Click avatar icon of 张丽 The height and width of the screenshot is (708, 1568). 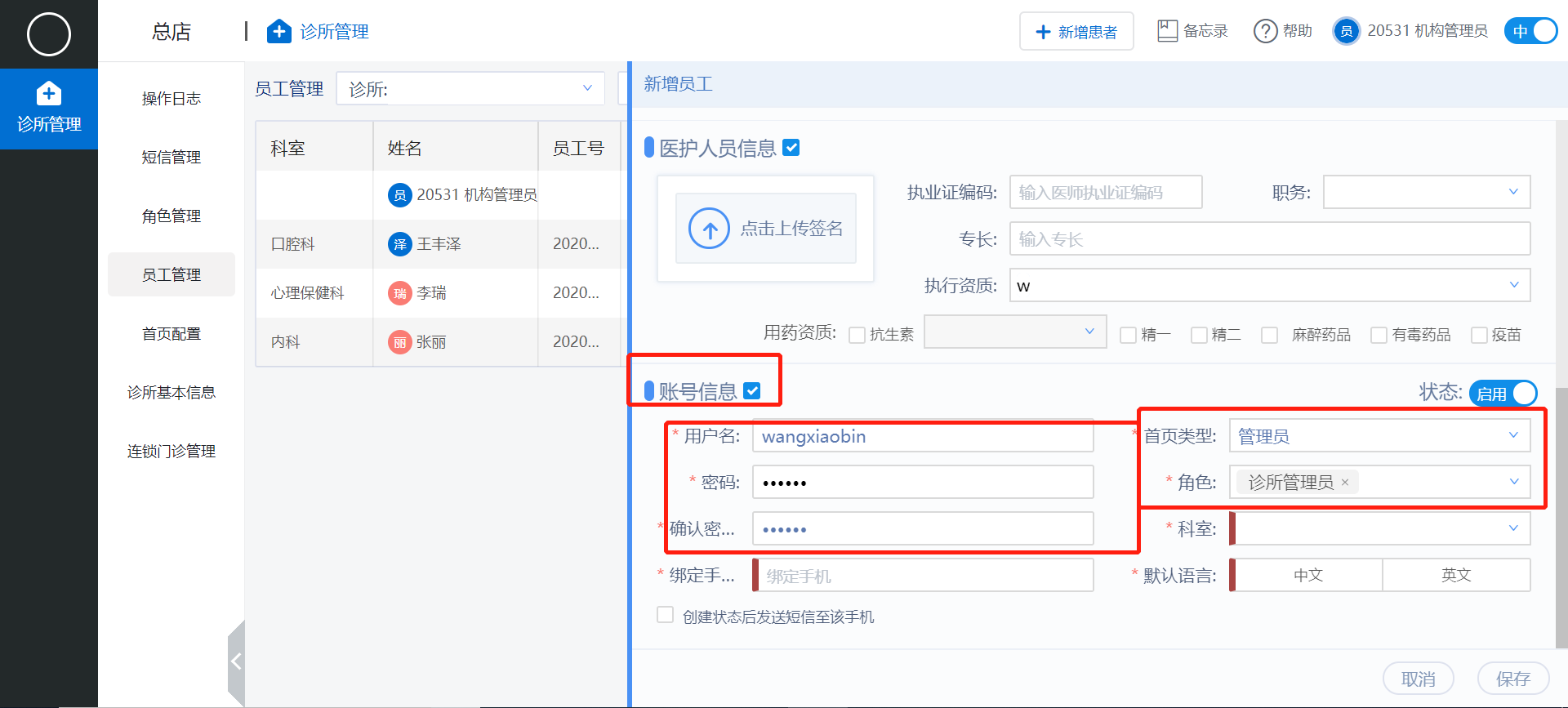click(400, 342)
